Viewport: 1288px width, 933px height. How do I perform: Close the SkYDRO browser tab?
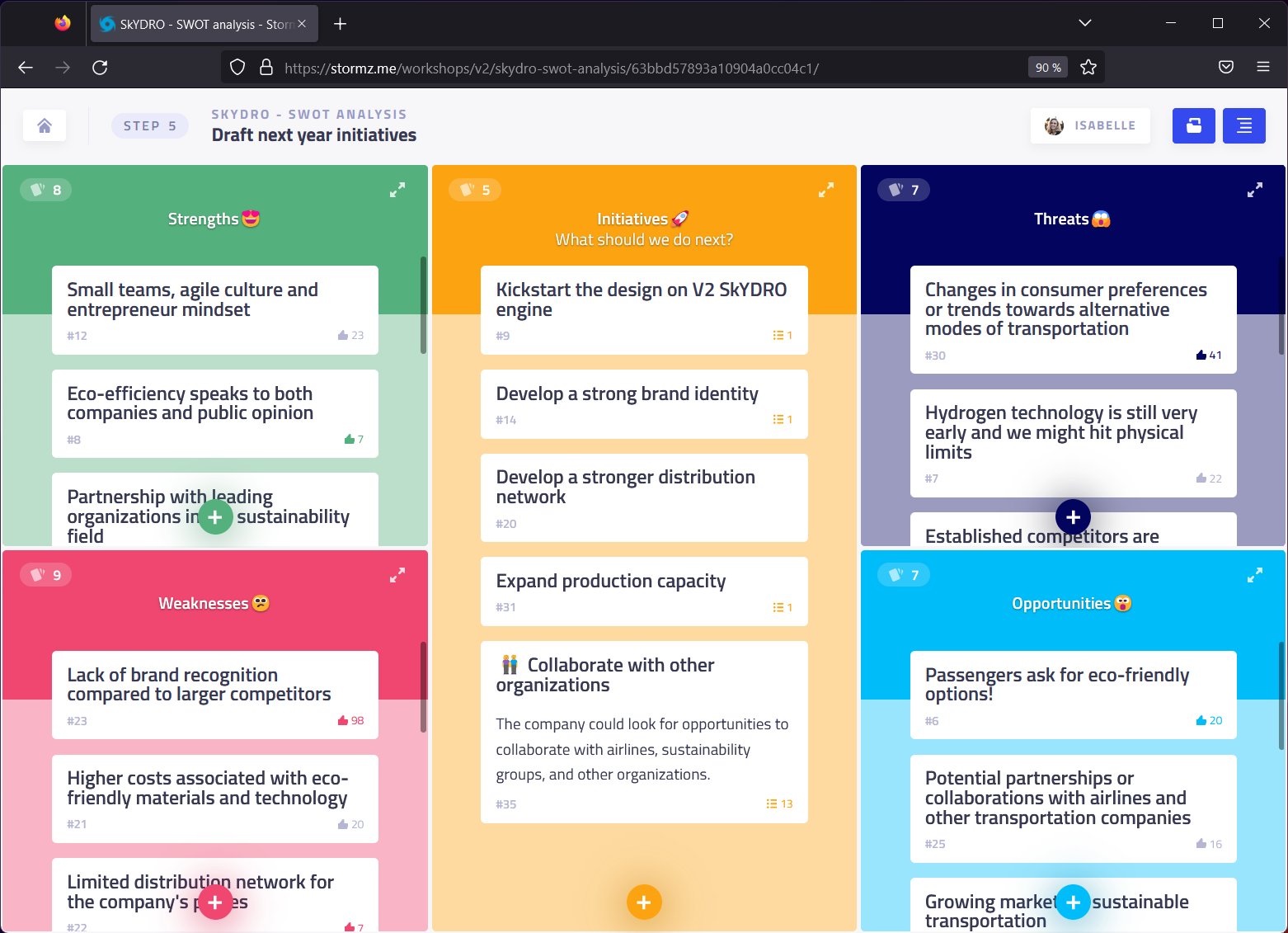coord(302,24)
